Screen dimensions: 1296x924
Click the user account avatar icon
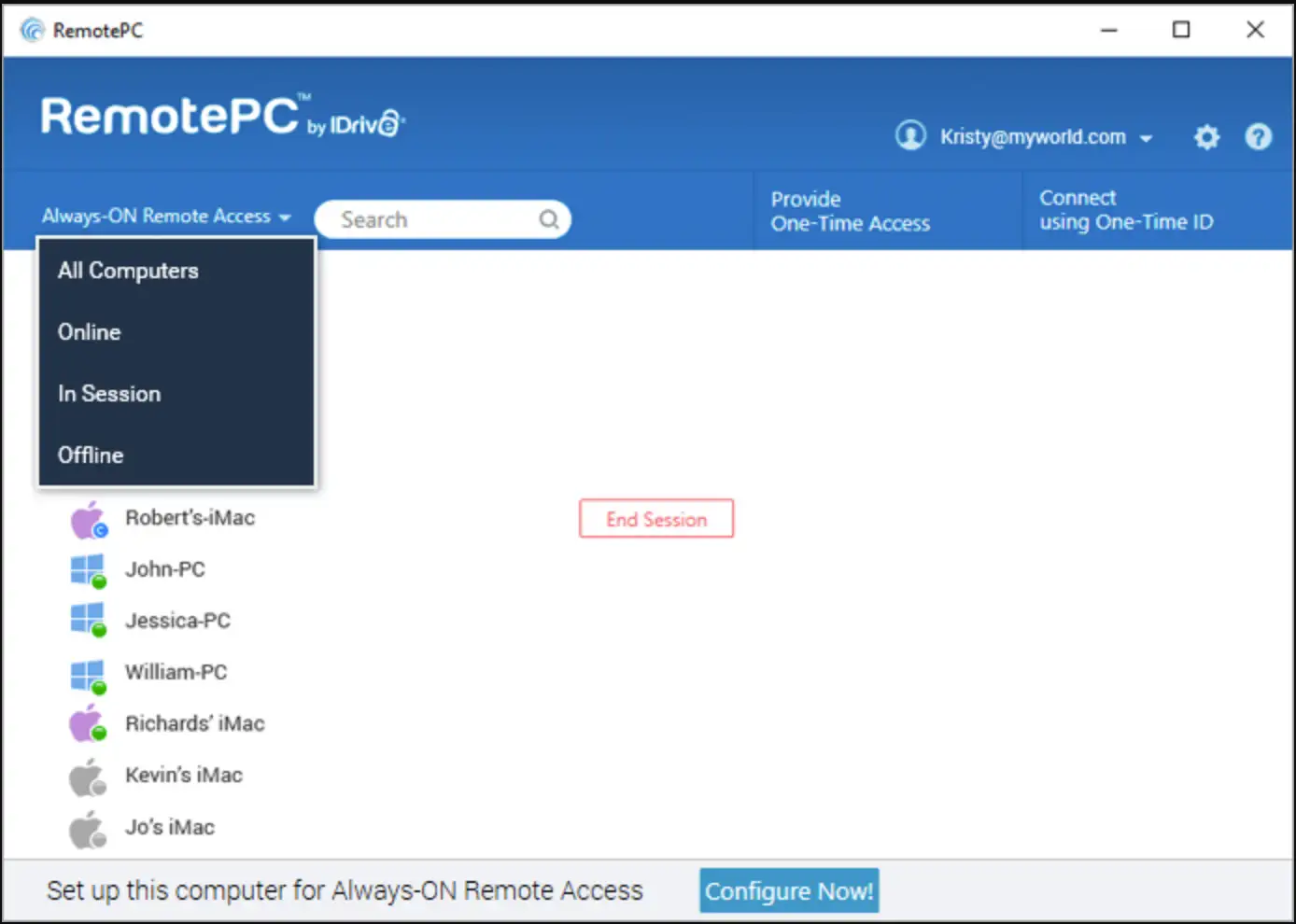(910, 136)
